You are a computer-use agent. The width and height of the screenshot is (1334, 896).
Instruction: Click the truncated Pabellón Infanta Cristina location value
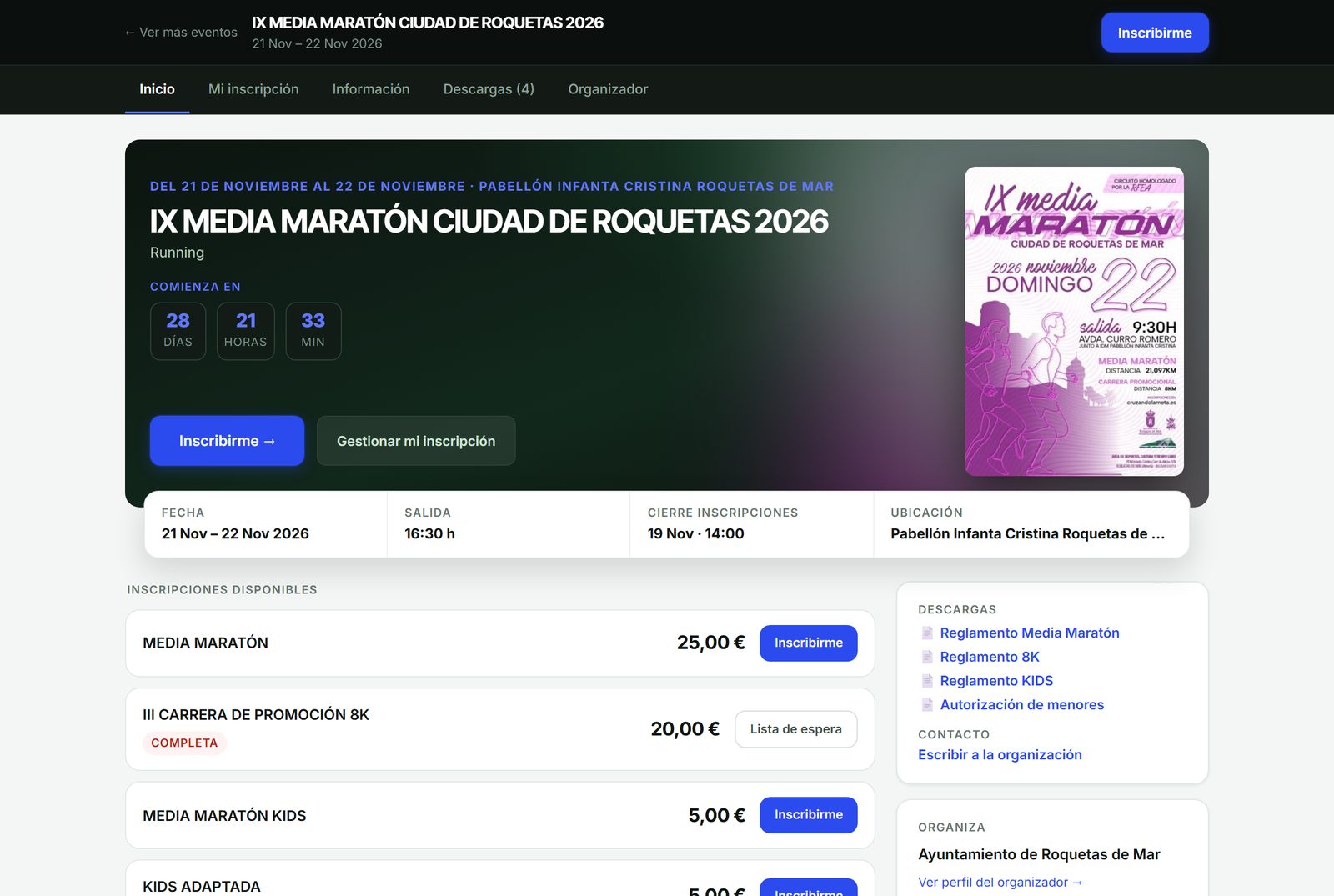tap(1027, 534)
